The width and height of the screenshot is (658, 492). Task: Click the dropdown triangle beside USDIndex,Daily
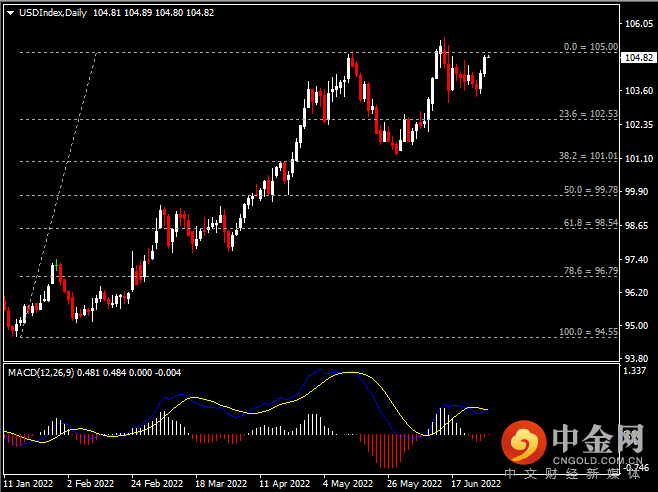pos(11,13)
